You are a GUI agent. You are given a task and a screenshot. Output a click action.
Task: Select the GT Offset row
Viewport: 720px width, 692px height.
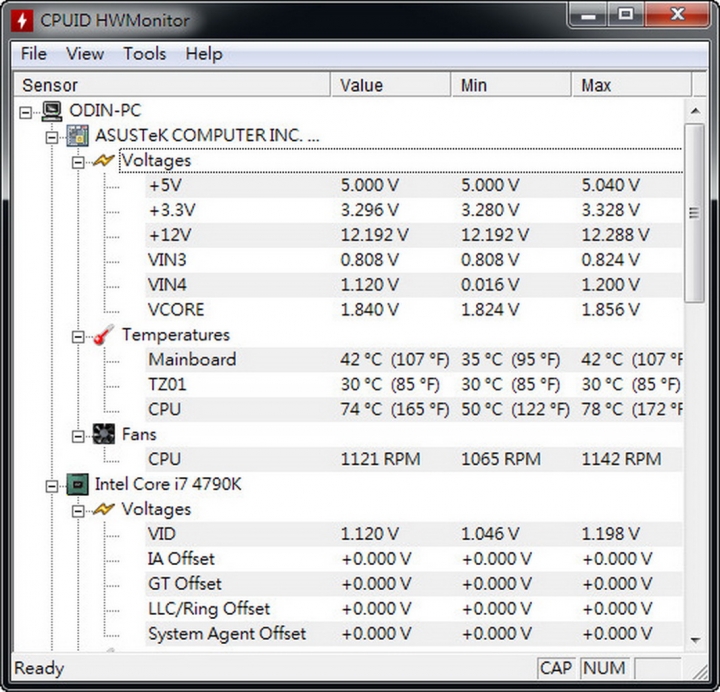click(413, 584)
